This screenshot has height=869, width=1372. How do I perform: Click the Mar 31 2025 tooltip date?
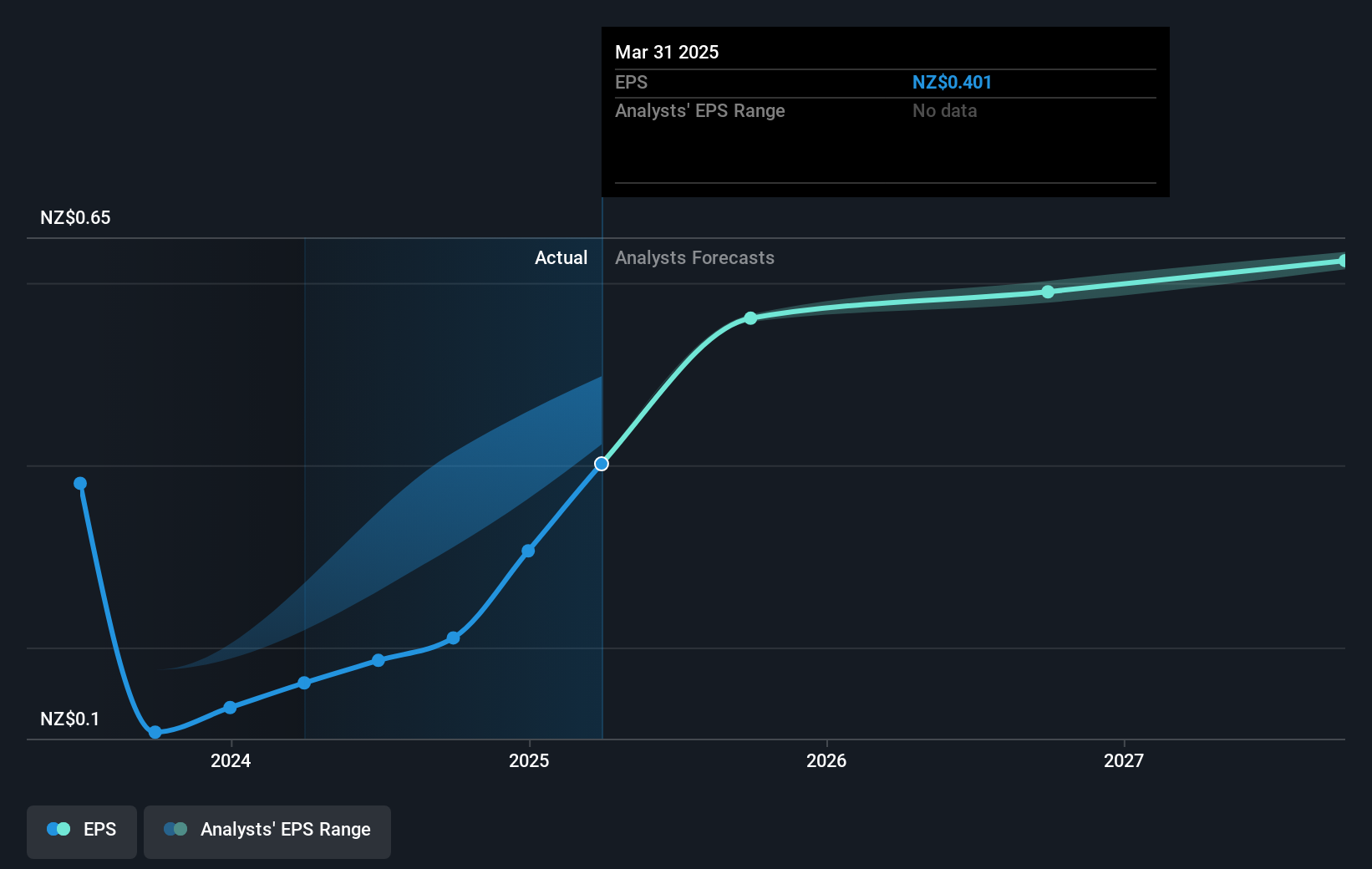667,52
